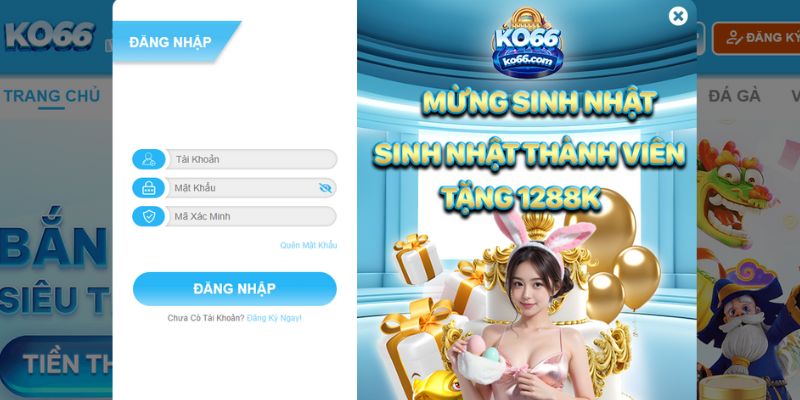Image resolution: width=800 pixels, height=400 pixels.
Task: Click the shield icon beside Mã Xác Minh
Action: click(148, 216)
